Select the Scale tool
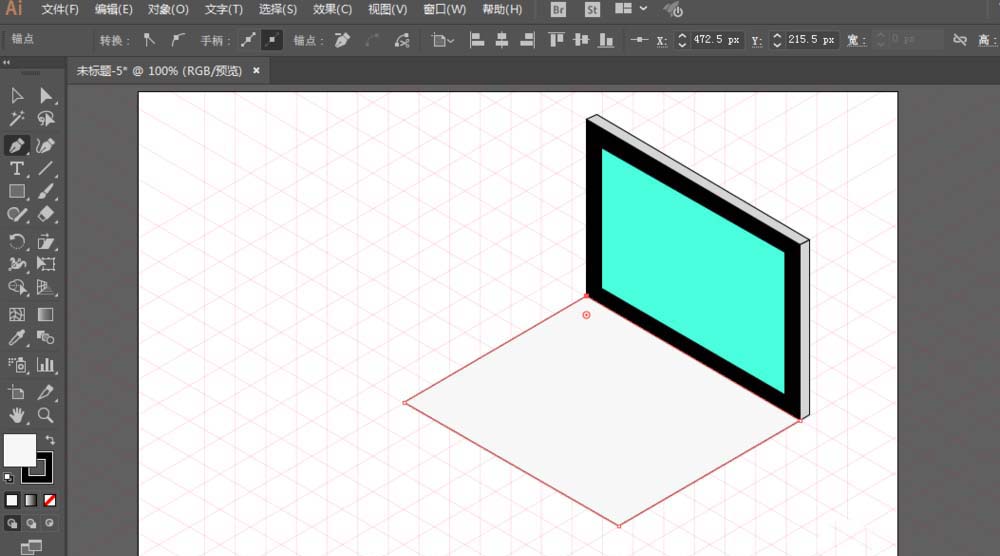1000x556 pixels. [x=45, y=241]
